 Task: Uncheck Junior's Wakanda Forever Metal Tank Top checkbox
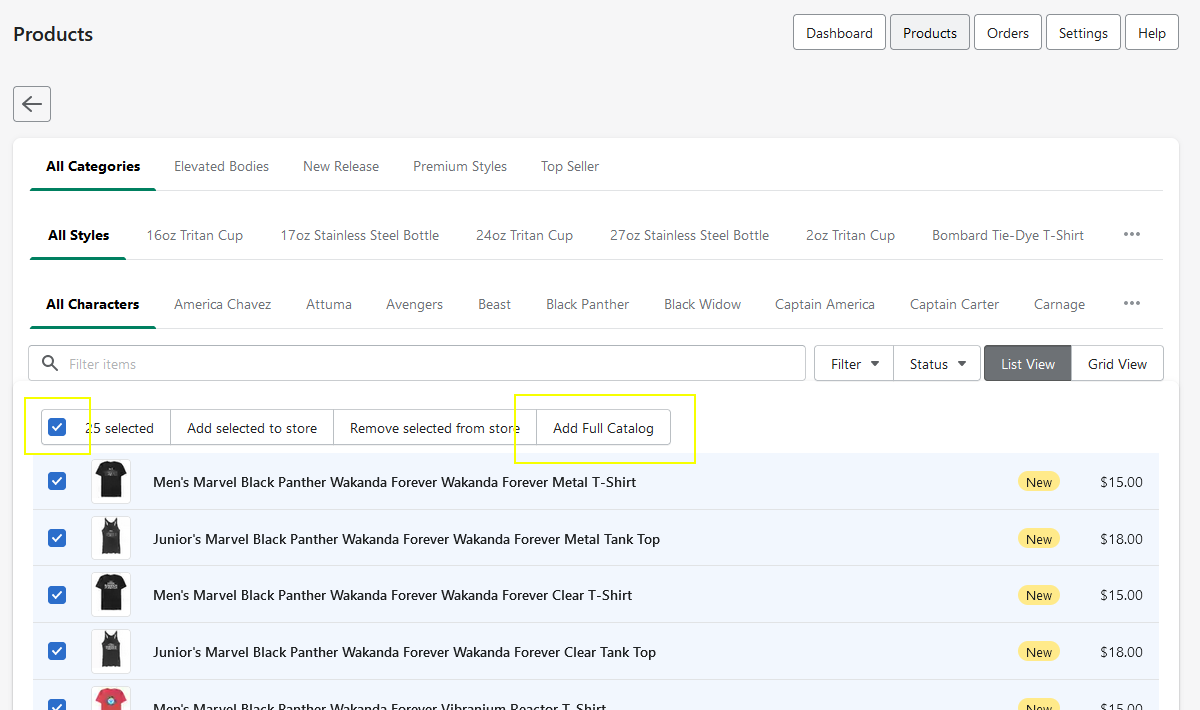tap(57, 538)
